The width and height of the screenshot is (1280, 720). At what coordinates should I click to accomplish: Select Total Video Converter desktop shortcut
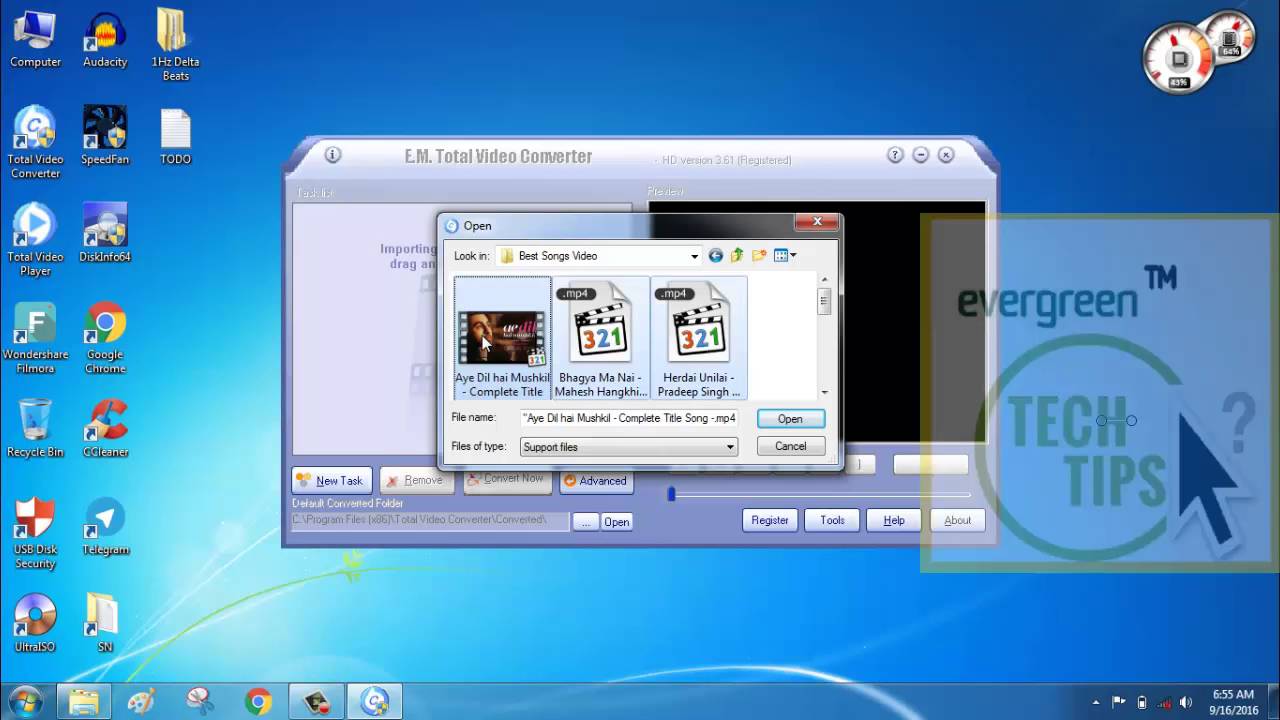[x=35, y=142]
